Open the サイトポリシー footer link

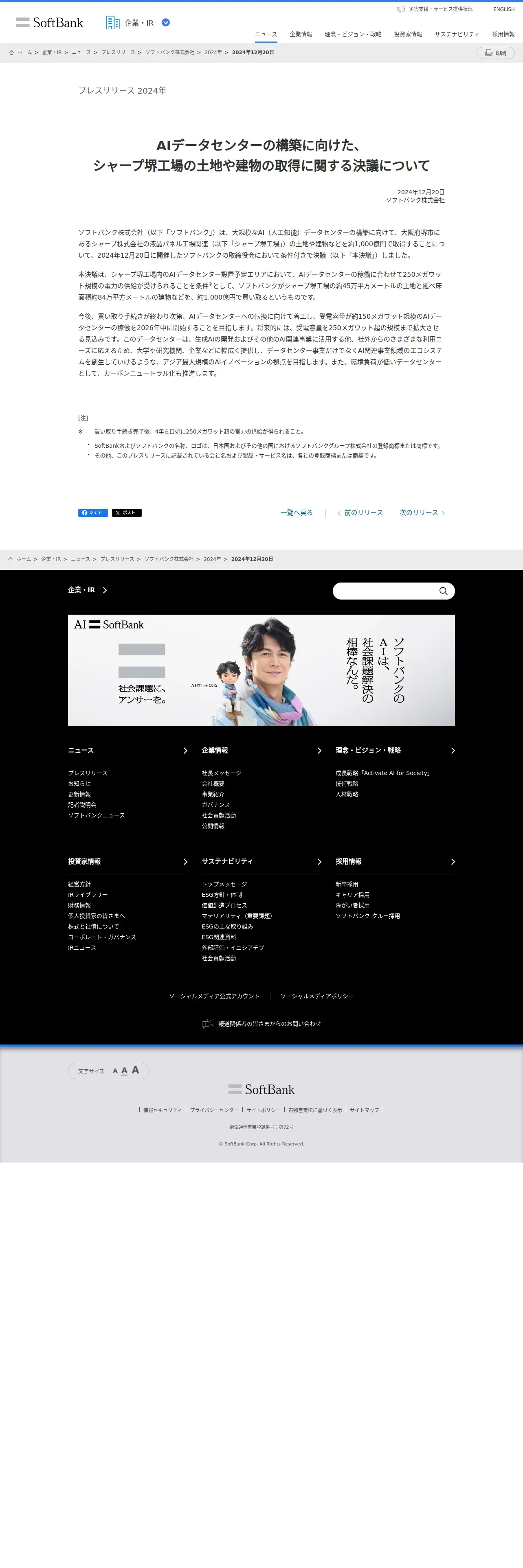click(x=264, y=1110)
